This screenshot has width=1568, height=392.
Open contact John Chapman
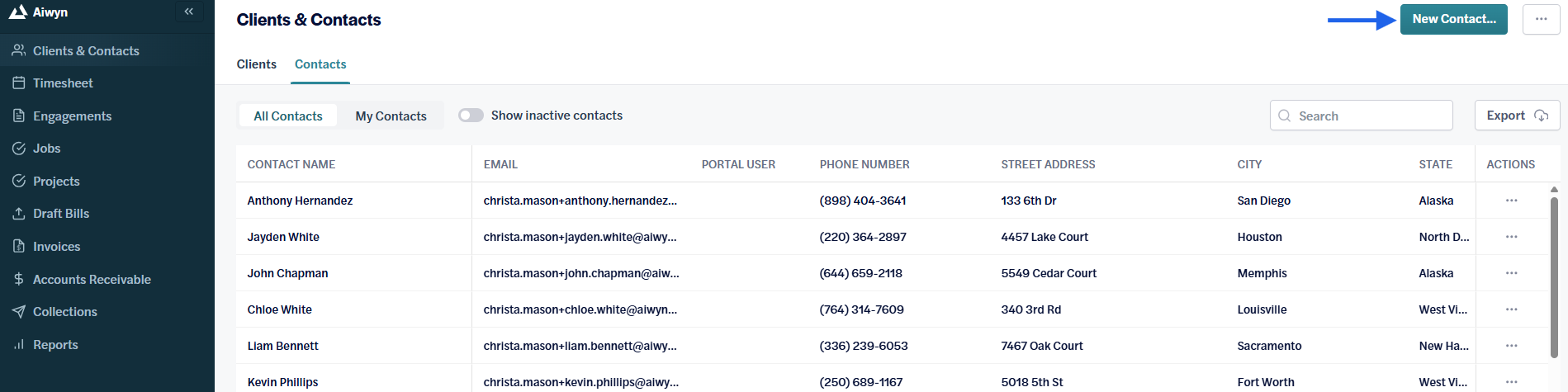coord(287,273)
